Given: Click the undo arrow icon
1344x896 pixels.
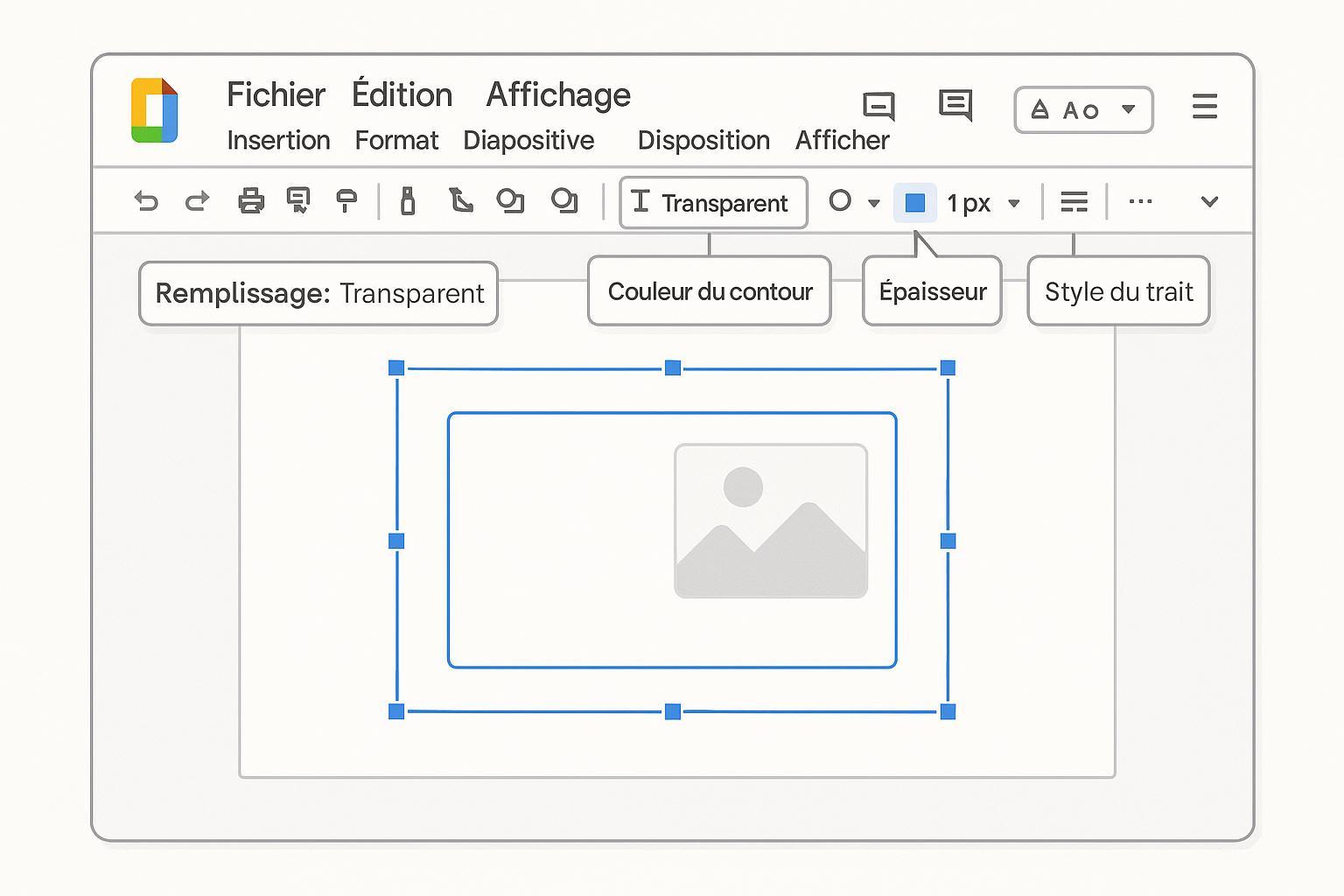Looking at the screenshot, I should (146, 201).
